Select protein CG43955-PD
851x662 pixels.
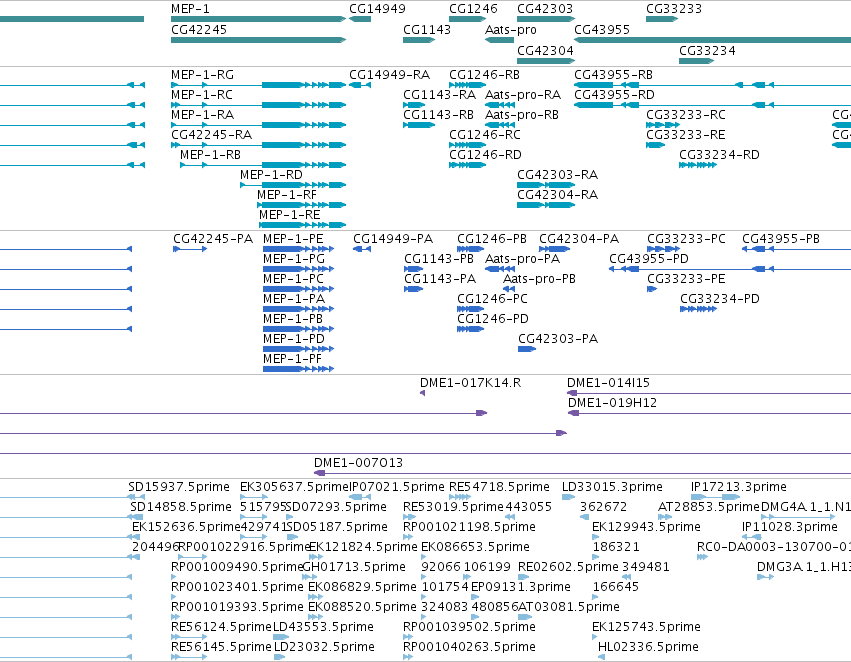click(730, 269)
